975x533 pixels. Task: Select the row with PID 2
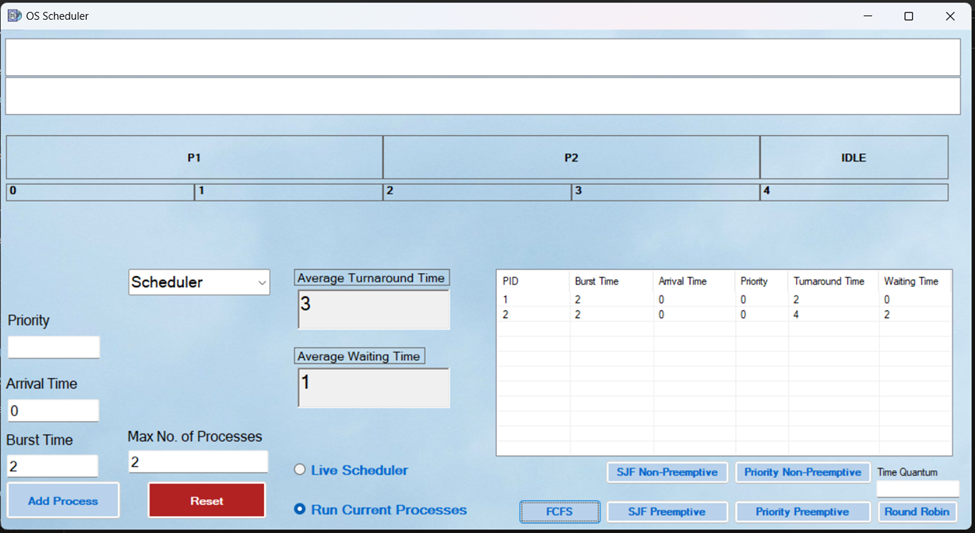724,315
